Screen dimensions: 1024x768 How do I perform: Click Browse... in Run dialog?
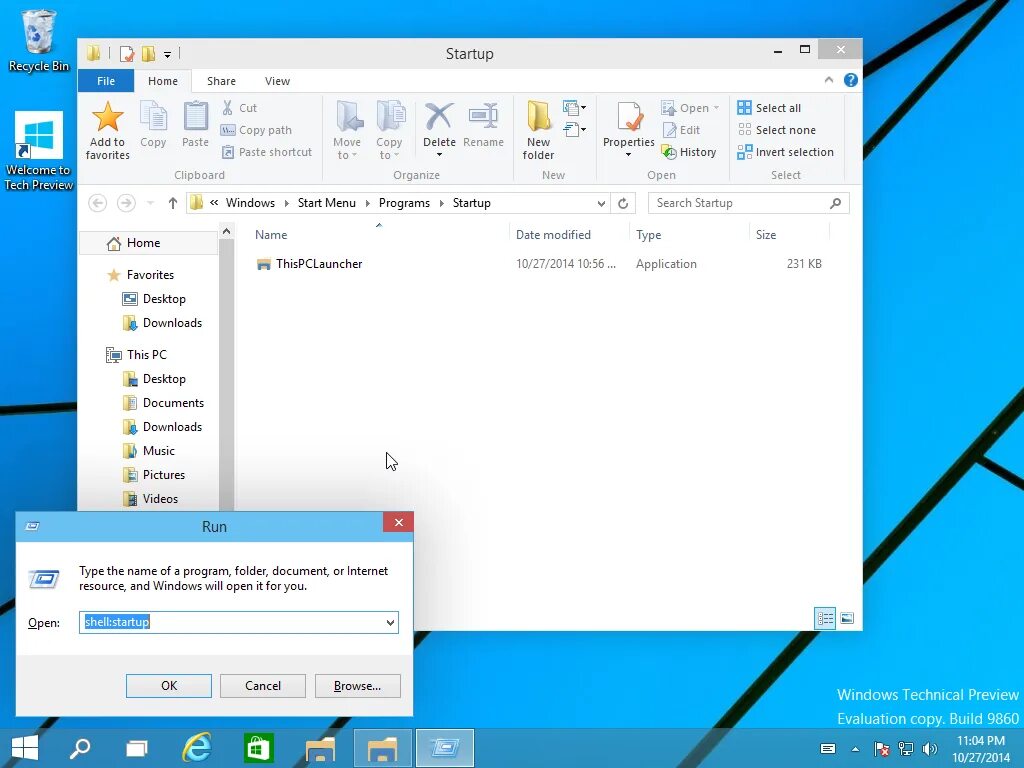[357, 686]
